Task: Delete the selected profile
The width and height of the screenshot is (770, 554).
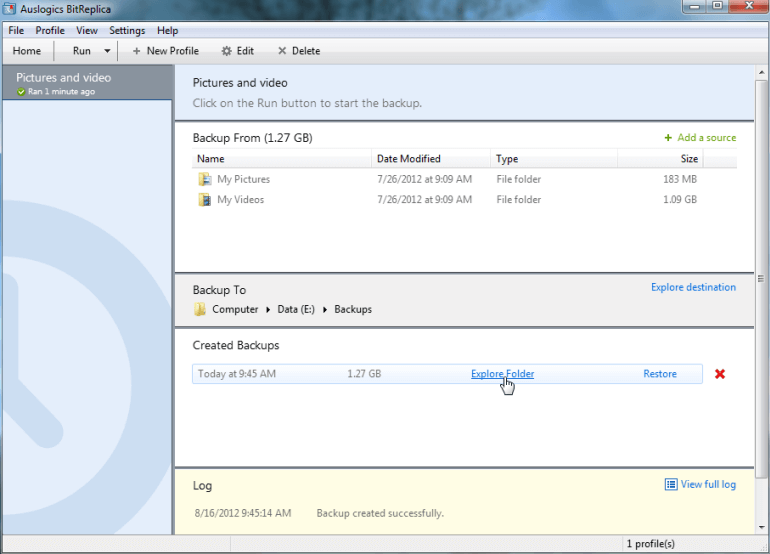Action: pyautogui.click(x=299, y=51)
